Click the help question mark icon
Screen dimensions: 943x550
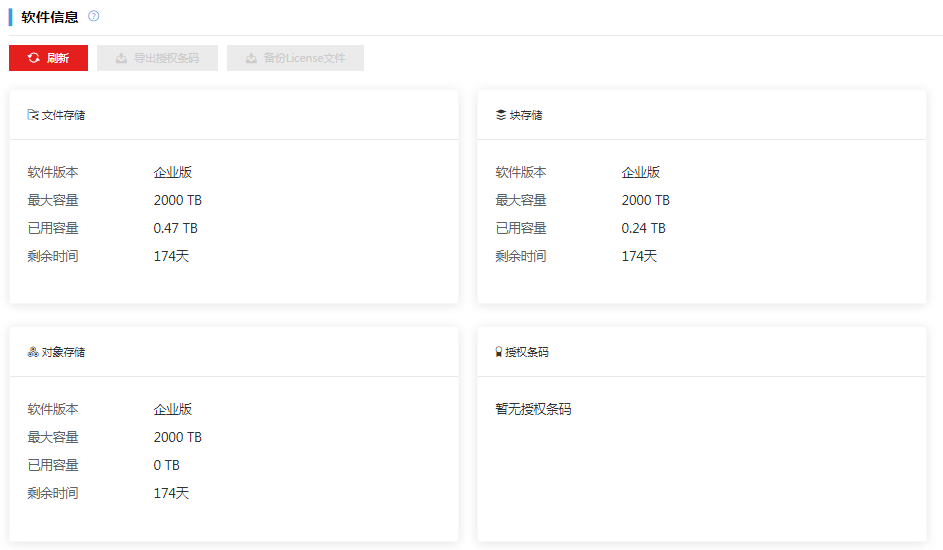click(94, 16)
